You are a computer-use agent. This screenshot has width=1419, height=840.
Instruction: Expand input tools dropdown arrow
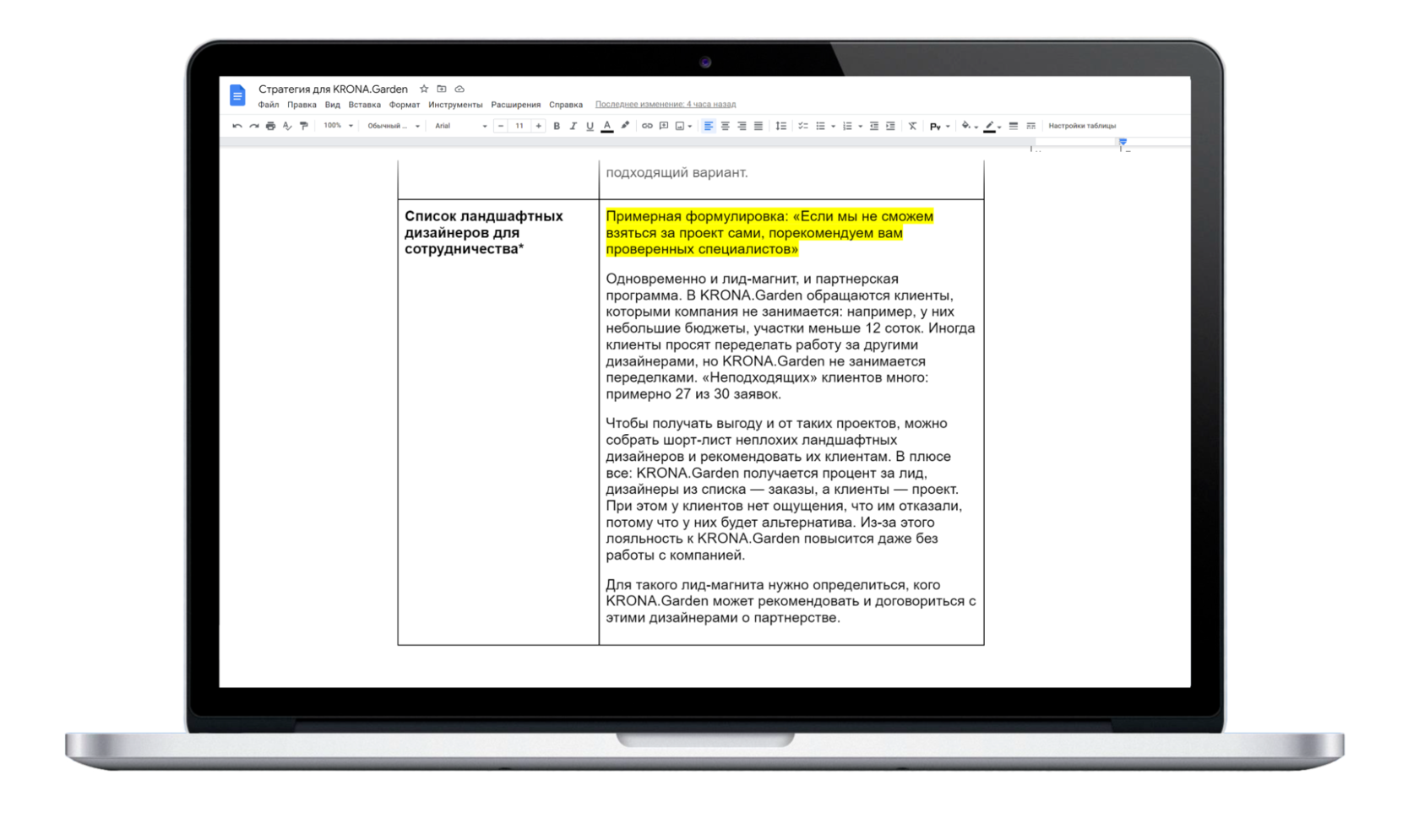(x=948, y=127)
